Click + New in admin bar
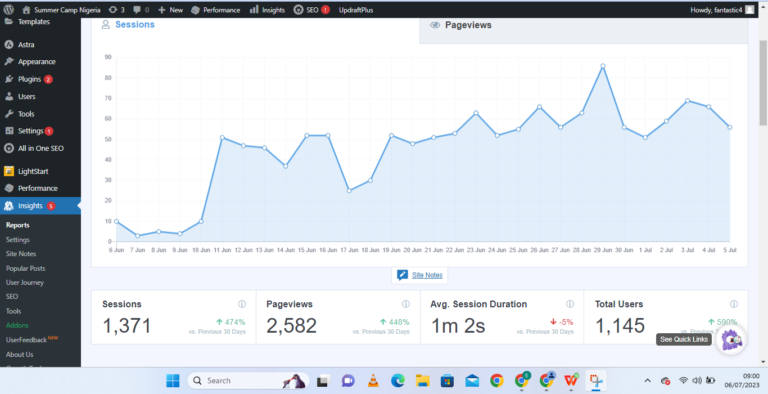The height and width of the screenshot is (394, 768). [170, 10]
